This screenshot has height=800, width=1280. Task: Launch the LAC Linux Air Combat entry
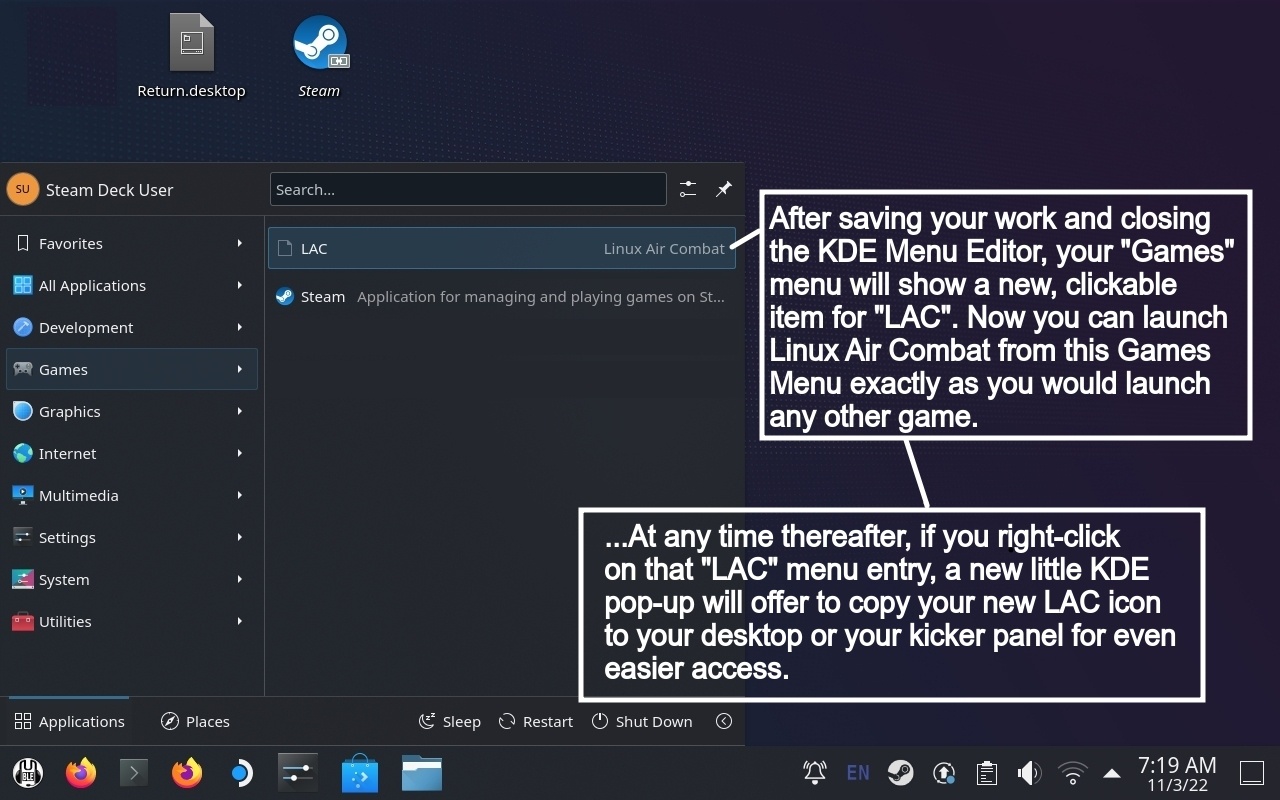point(502,248)
